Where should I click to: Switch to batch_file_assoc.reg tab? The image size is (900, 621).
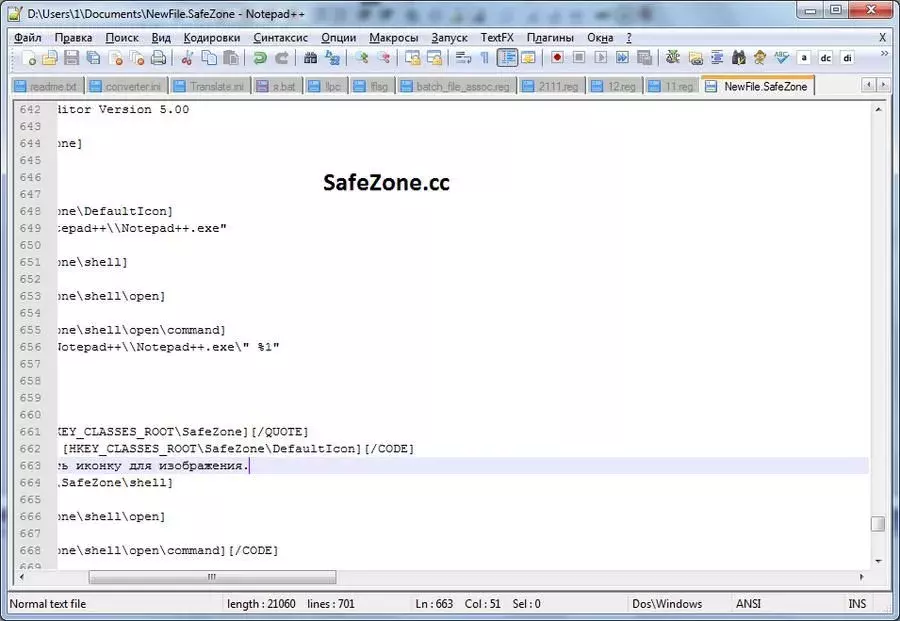(456, 86)
